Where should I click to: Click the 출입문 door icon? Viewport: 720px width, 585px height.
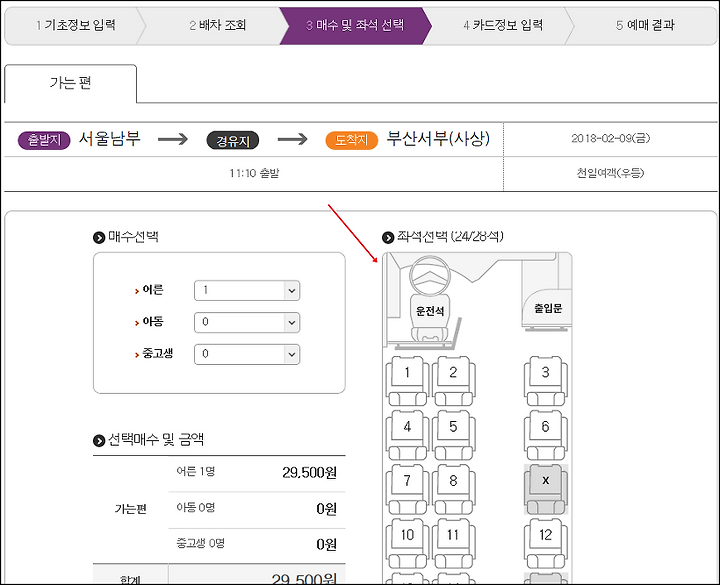pyautogui.click(x=547, y=309)
